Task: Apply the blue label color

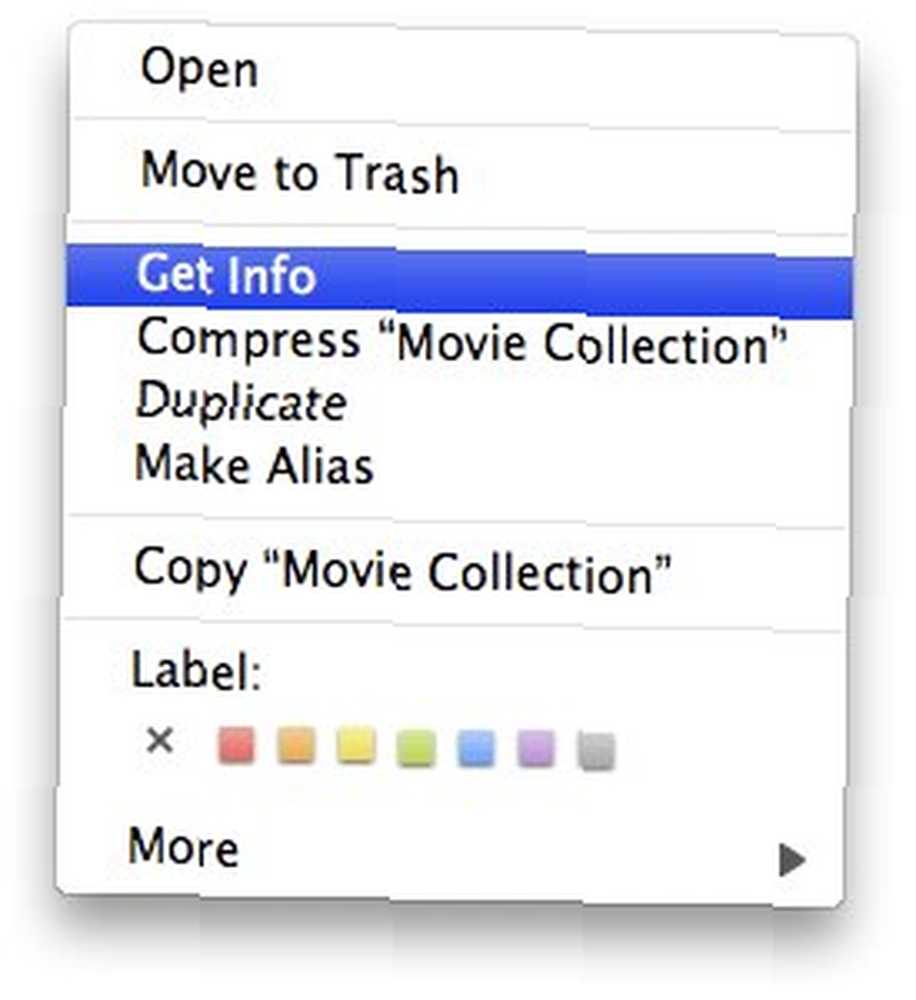Action: (476, 747)
